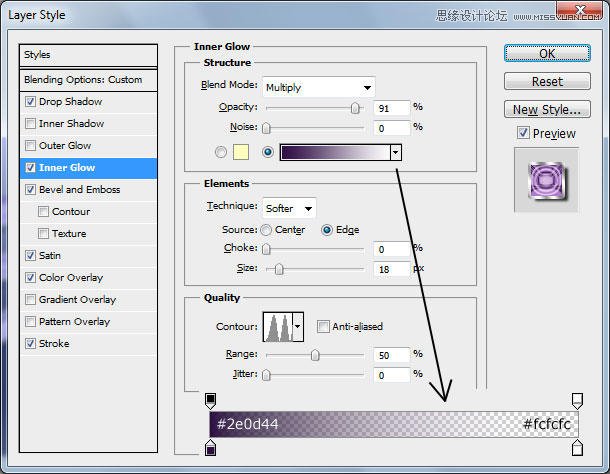Viewport: 610px width, 474px height.
Task: Select the right white color stop
Action: tap(577, 448)
